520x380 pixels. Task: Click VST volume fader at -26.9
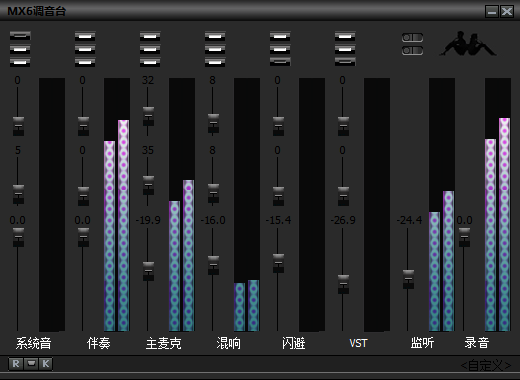click(x=343, y=284)
